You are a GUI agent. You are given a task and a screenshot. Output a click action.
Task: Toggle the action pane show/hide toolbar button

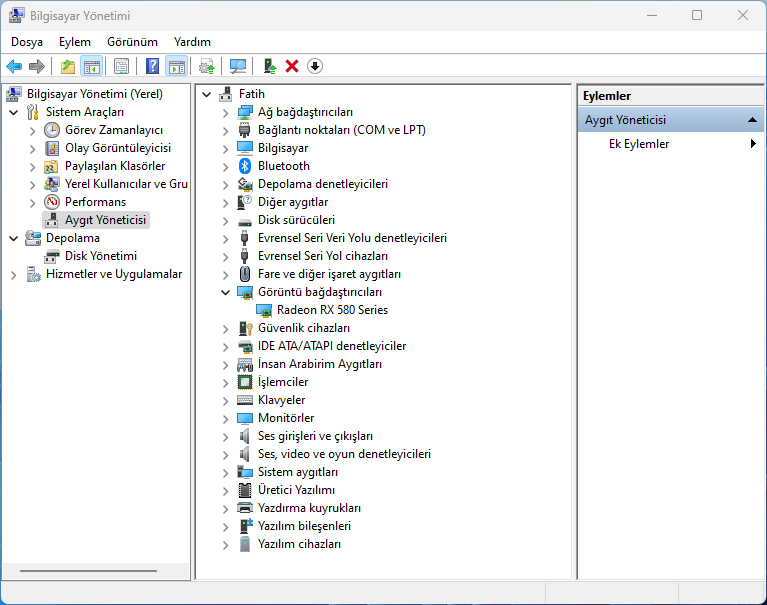tap(177, 66)
